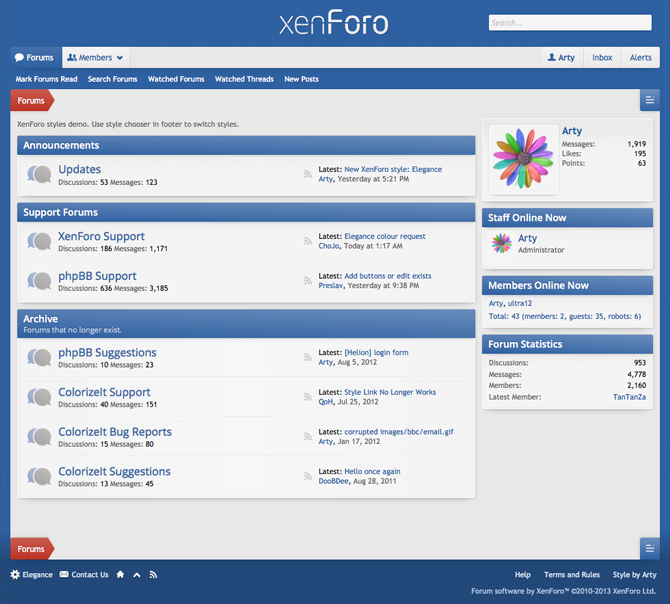Click the top red Forums breadcrumb

click(32, 100)
